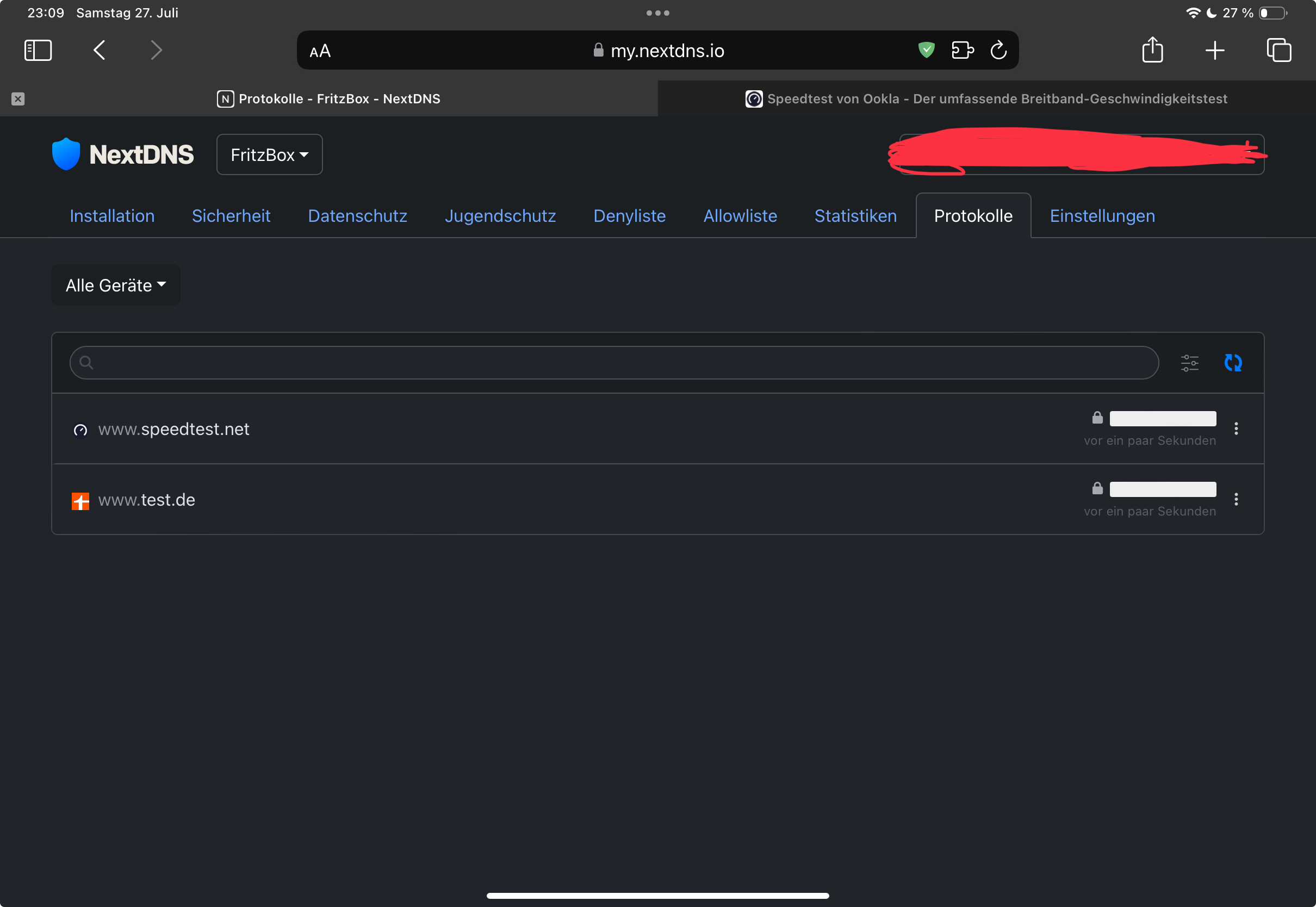Image resolution: width=1316 pixels, height=907 pixels.
Task: Open the extensions puzzle icon
Action: pos(963,50)
